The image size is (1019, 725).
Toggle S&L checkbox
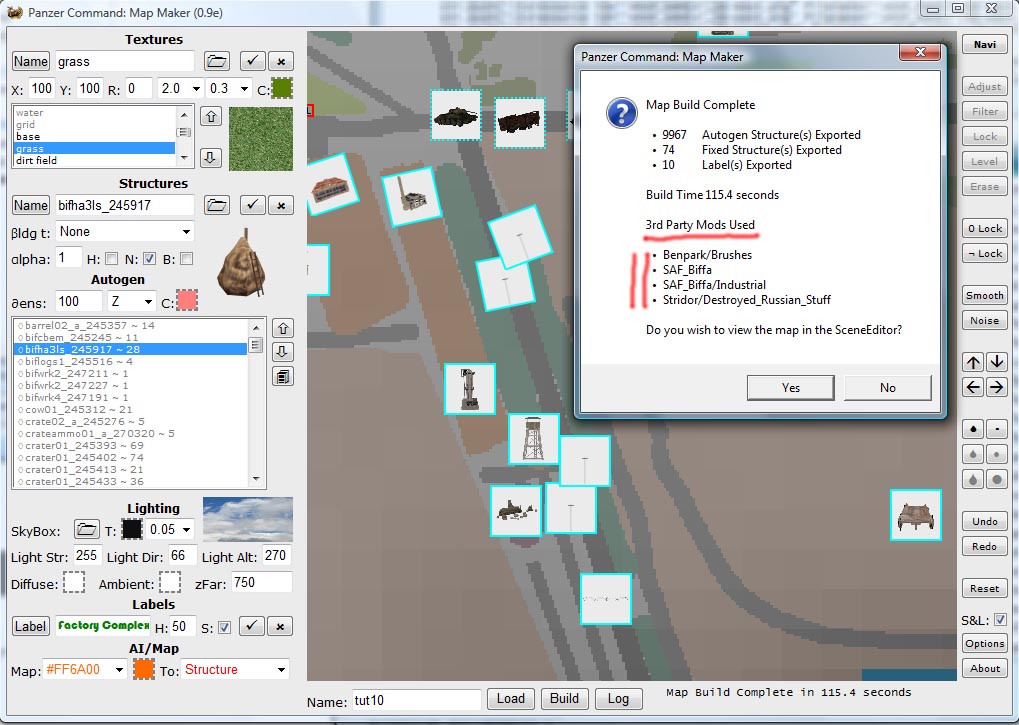coord(1000,620)
